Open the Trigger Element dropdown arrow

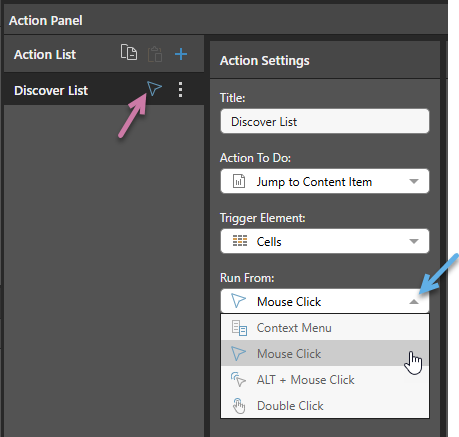414,241
